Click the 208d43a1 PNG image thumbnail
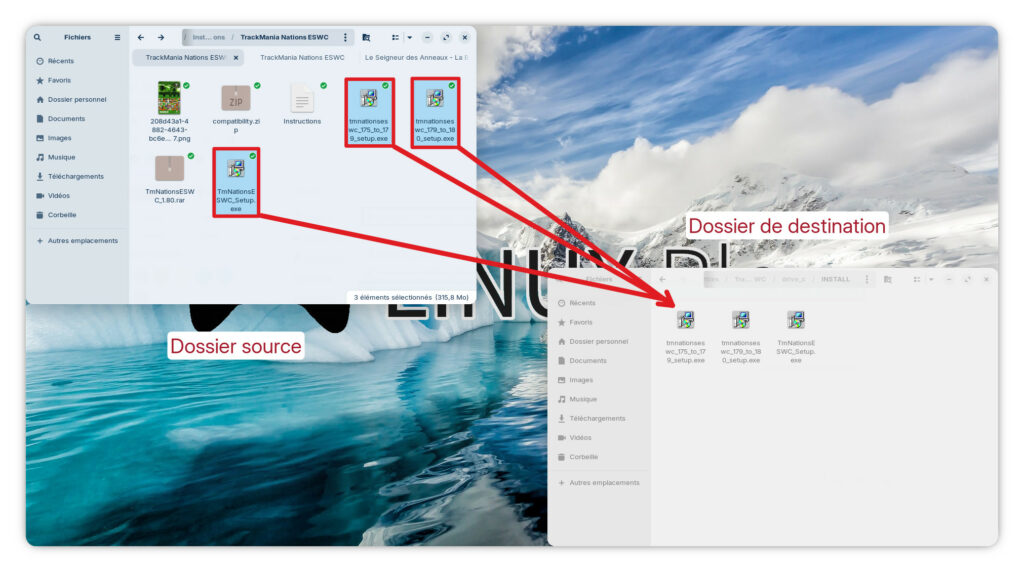The width and height of the screenshot is (1024, 572). [x=169, y=98]
